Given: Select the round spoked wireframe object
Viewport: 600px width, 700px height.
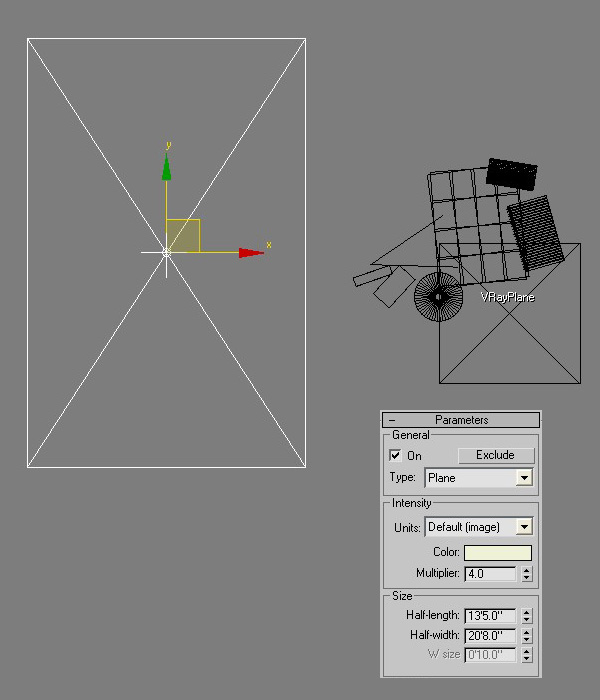Looking at the screenshot, I should [438, 297].
